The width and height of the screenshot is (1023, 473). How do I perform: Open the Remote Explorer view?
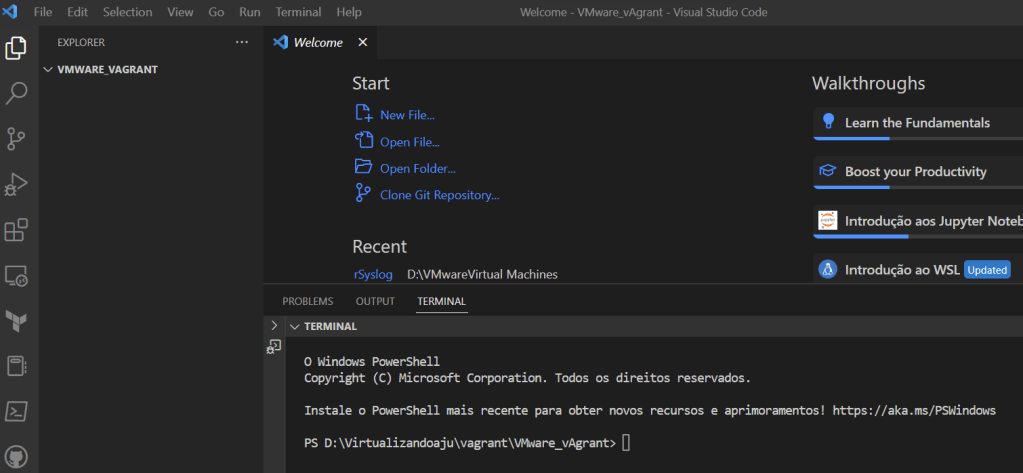[17, 276]
